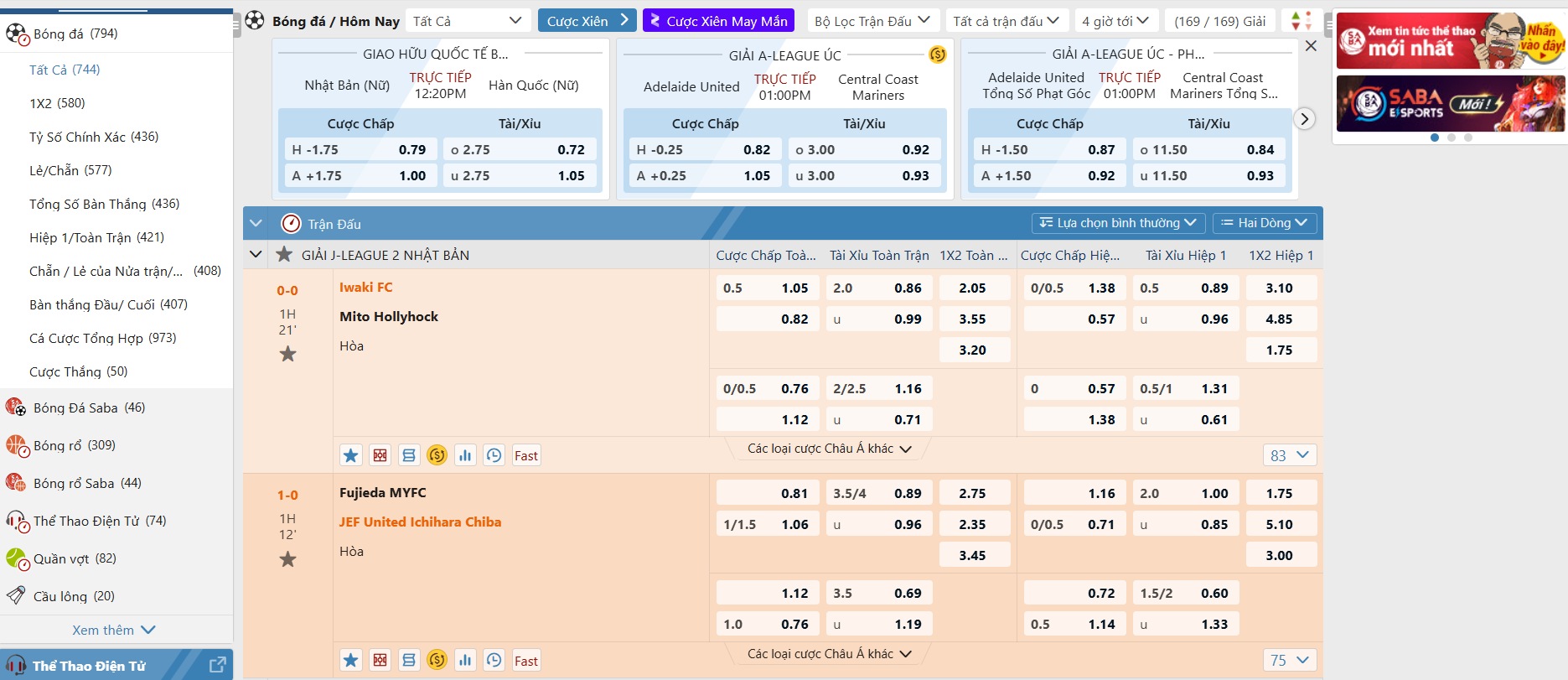1568x680 pixels.
Task: Click cash-out coin icon for Iwaki FC match
Action: (x=437, y=455)
